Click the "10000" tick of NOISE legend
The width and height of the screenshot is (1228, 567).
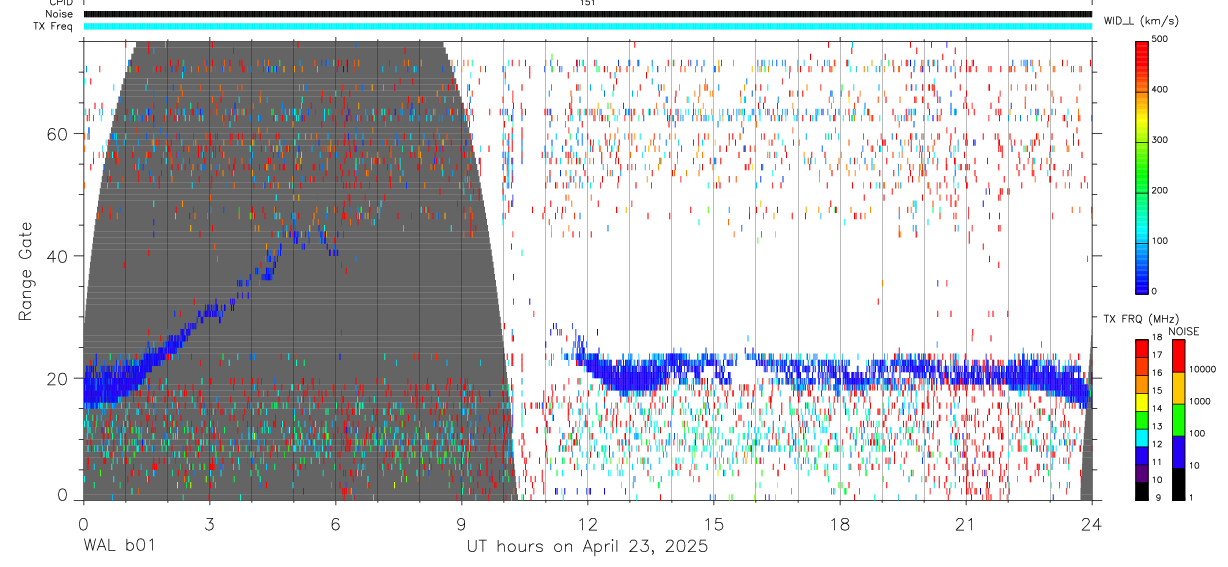[1203, 369]
